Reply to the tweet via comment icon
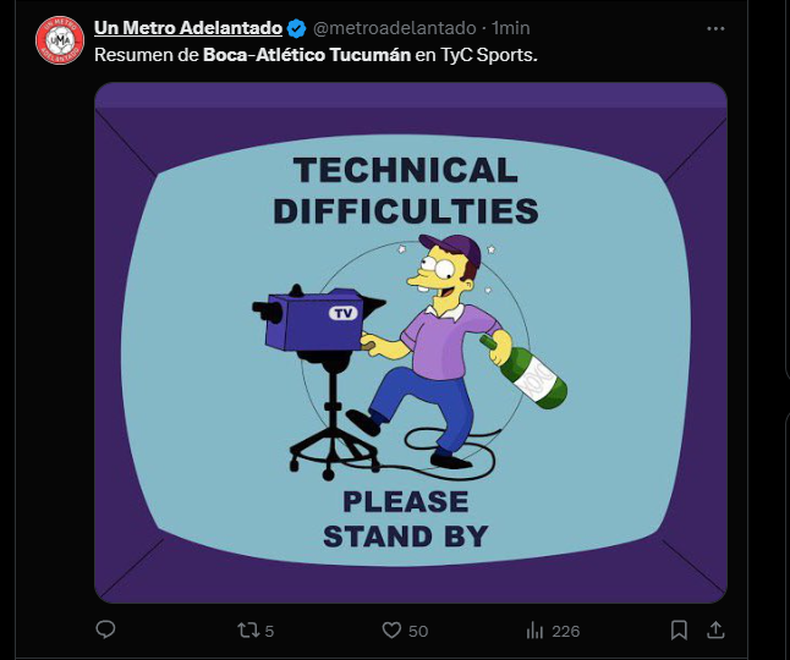Image resolution: width=790 pixels, height=660 pixels. tap(105, 630)
